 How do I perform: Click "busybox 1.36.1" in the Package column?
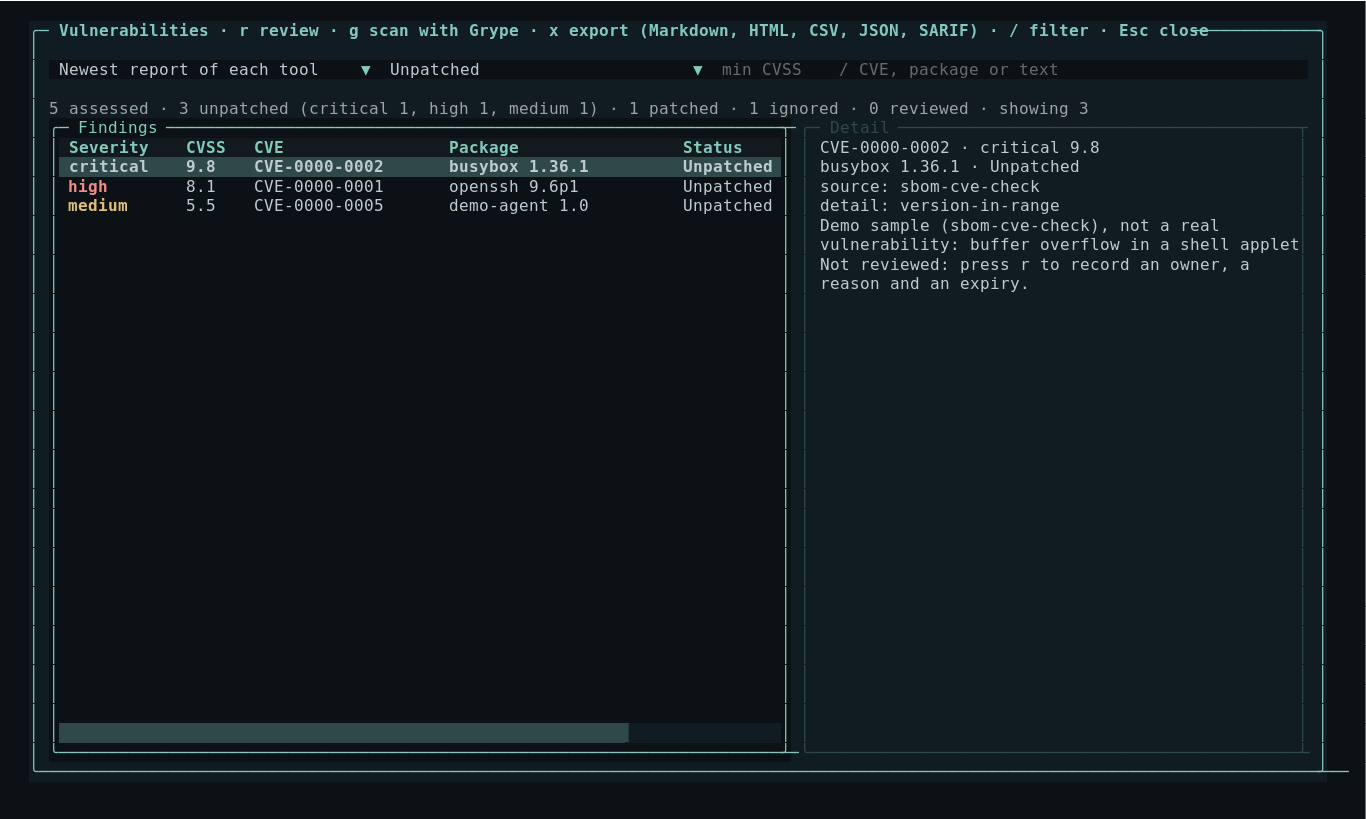pyautogui.click(x=519, y=167)
